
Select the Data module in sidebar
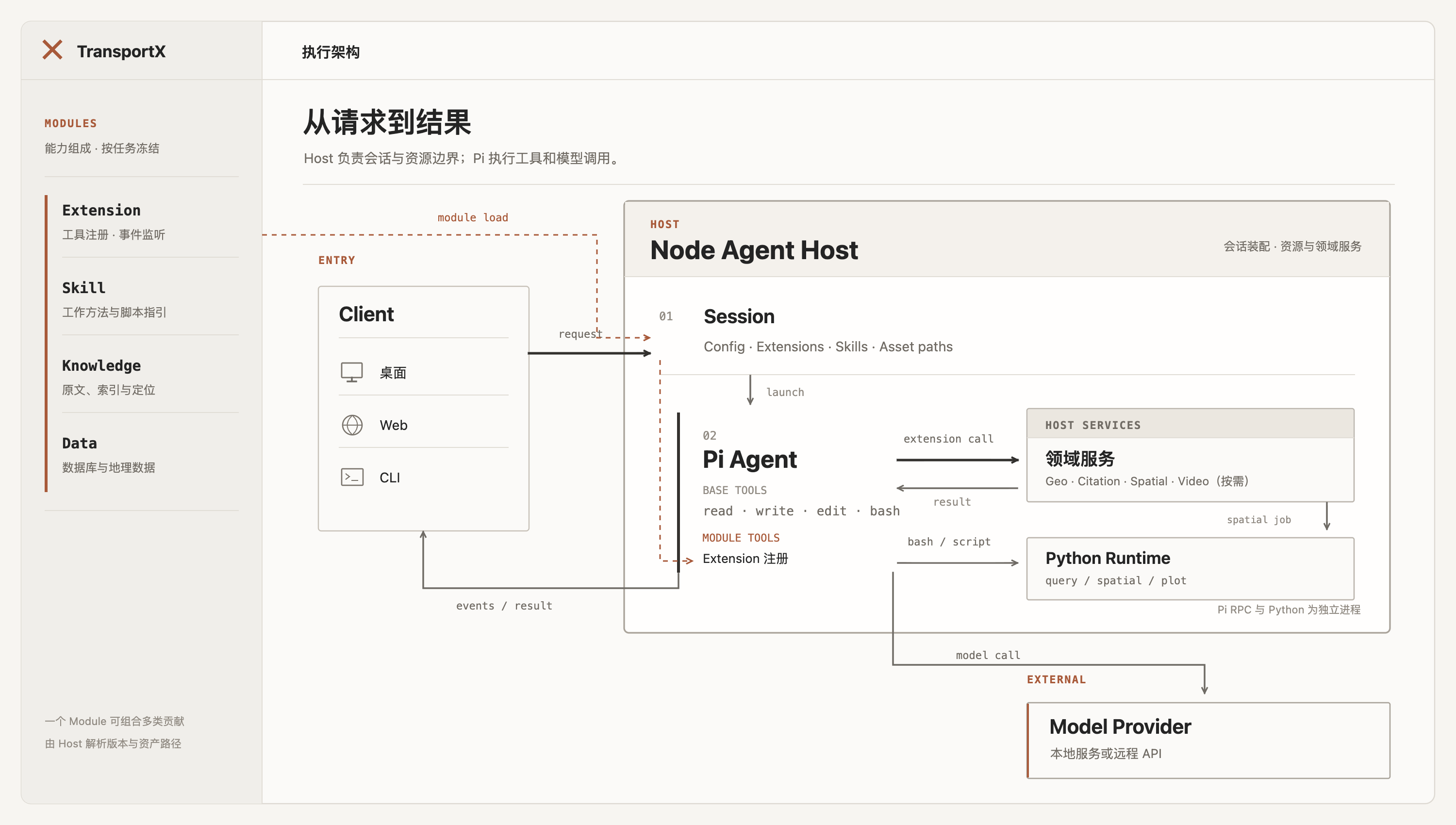point(150,454)
